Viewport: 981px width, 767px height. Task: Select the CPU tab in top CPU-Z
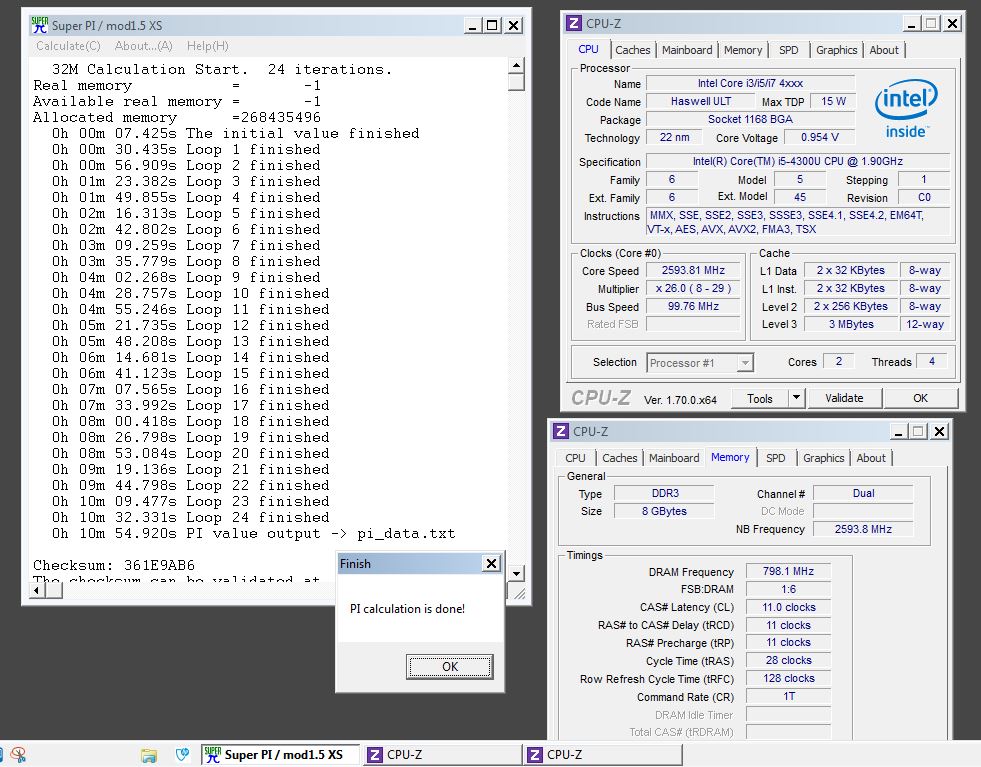(588, 49)
